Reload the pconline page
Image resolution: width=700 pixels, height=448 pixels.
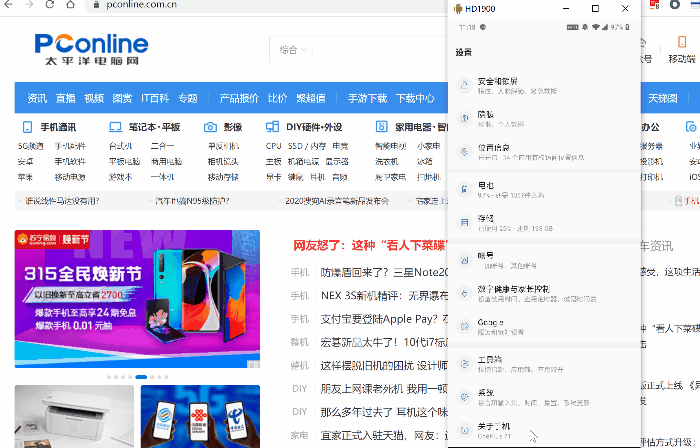pyautogui.click(x=50, y=4)
